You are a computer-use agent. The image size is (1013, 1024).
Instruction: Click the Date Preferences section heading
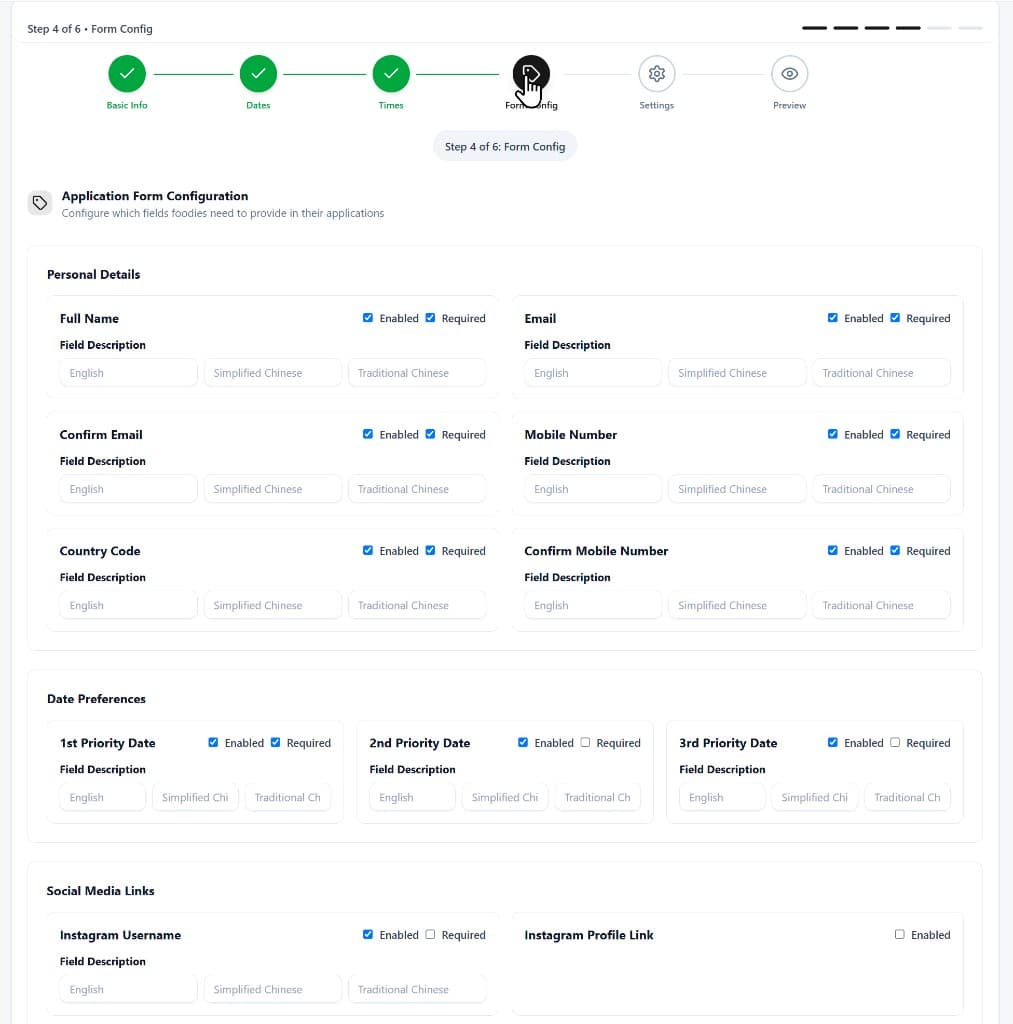[x=96, y=699]
